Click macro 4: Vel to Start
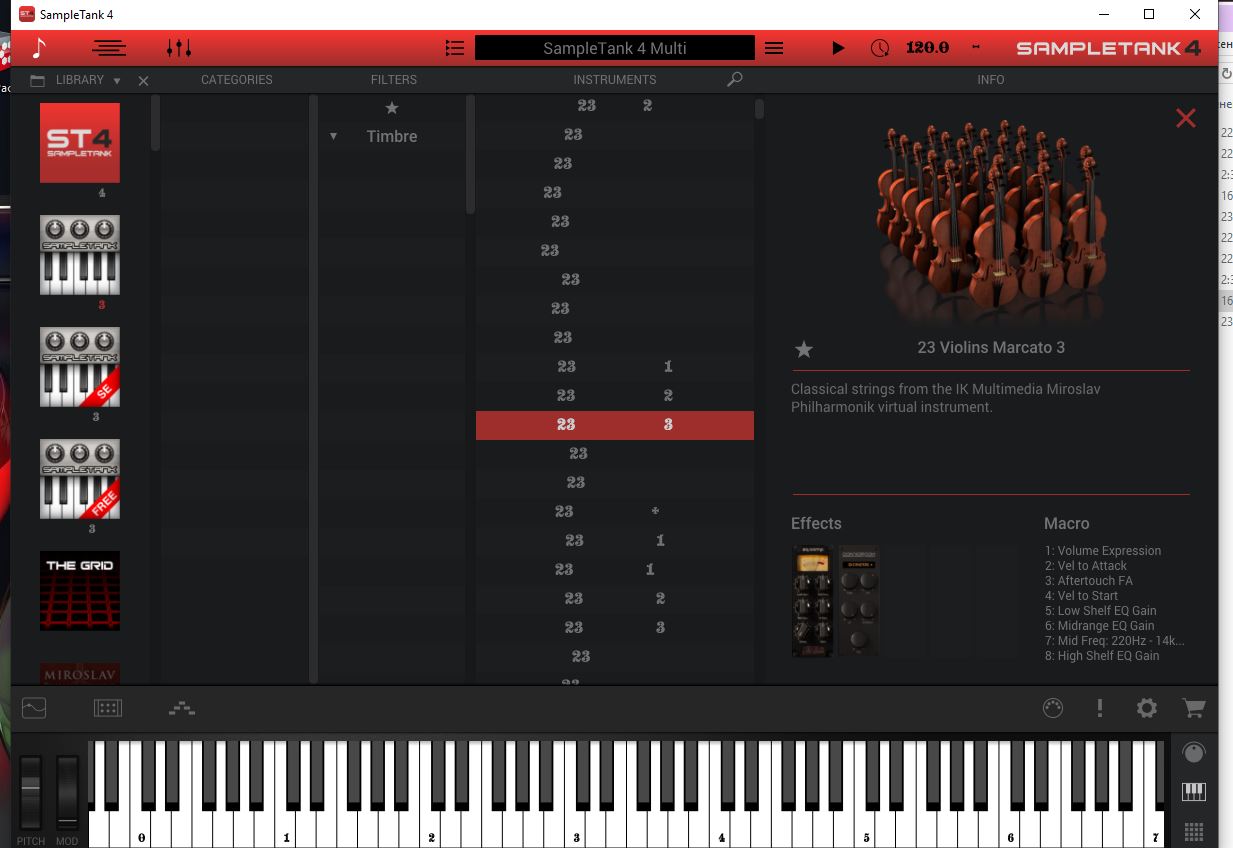Viewport: 1233px width, 848px height. (x=1081, y=596)
